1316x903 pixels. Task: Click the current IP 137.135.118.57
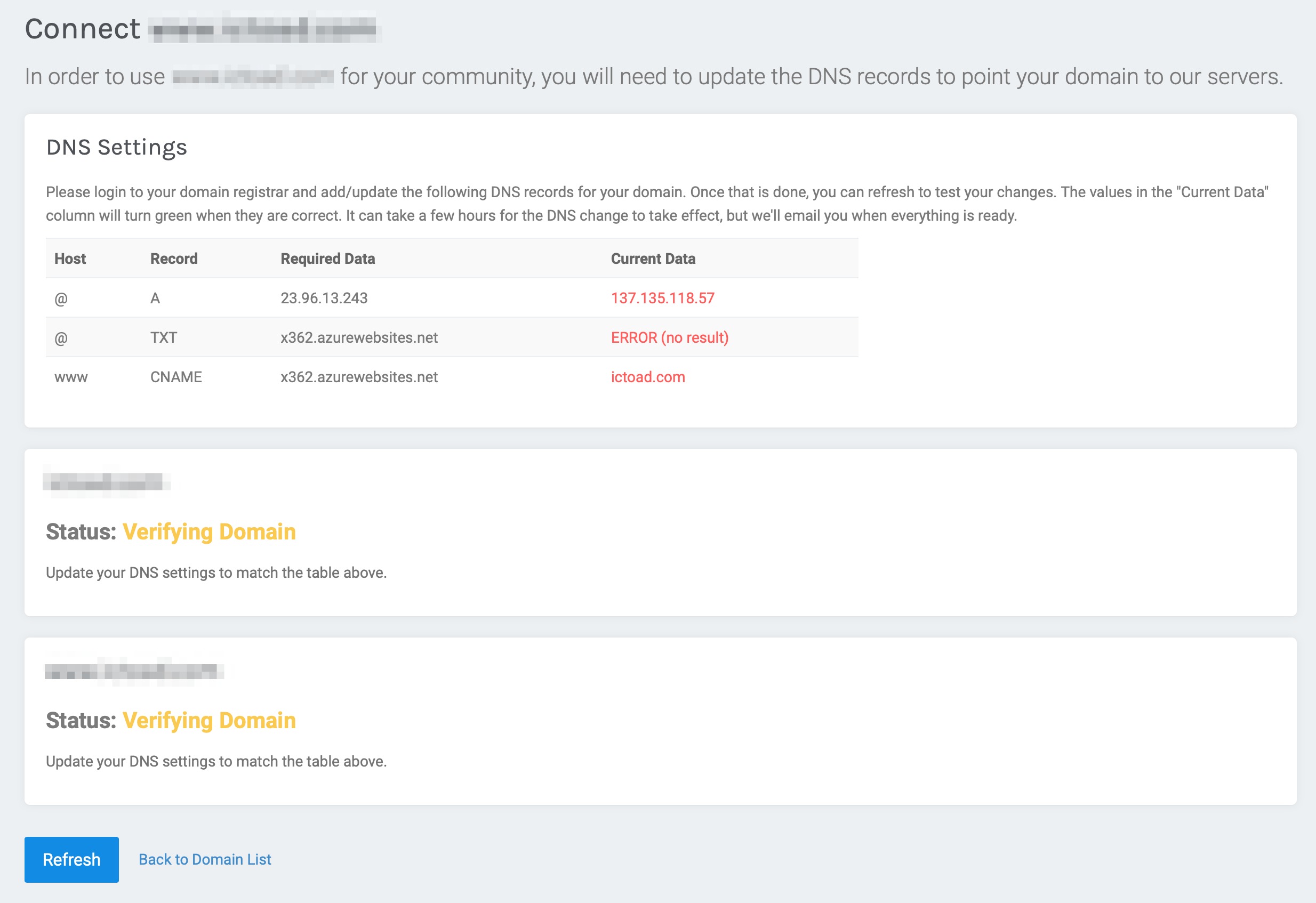pos(662,298)
